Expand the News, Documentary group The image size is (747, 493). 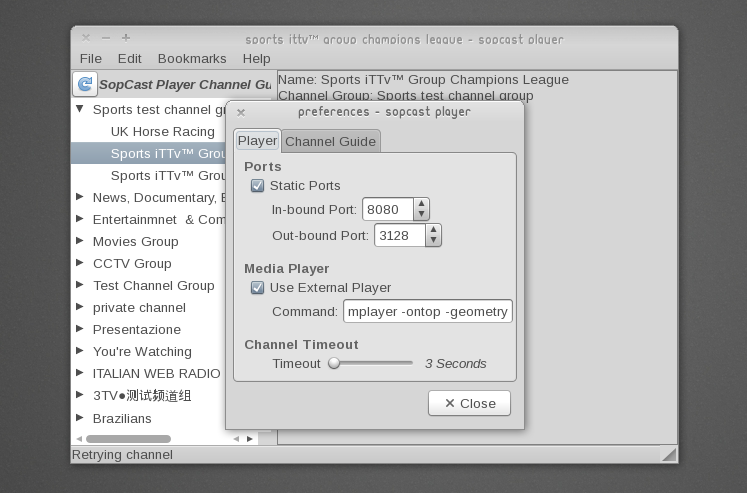(80, 197)
